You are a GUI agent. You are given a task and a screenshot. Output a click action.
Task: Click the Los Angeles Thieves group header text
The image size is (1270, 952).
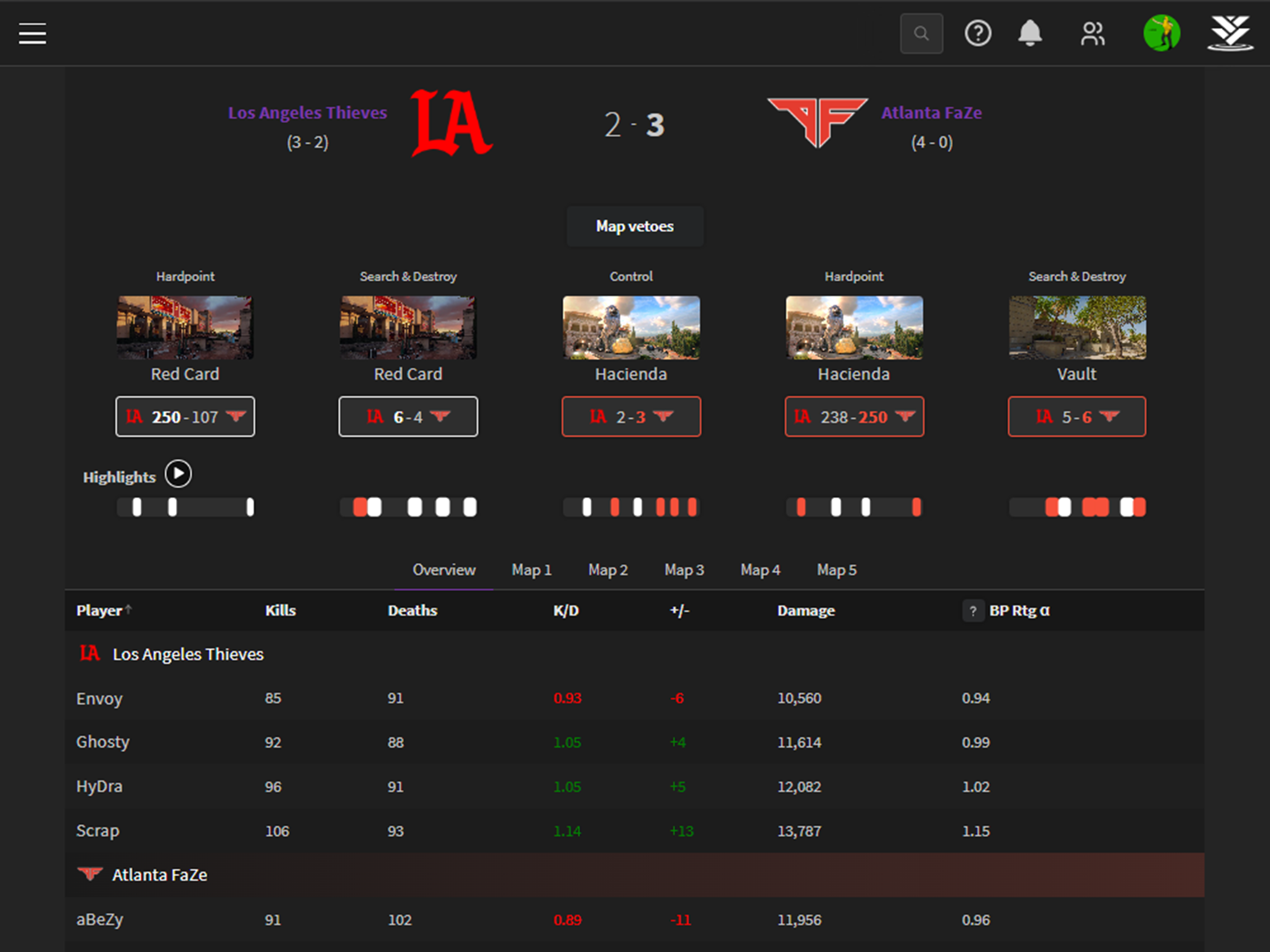coord(188,654)
